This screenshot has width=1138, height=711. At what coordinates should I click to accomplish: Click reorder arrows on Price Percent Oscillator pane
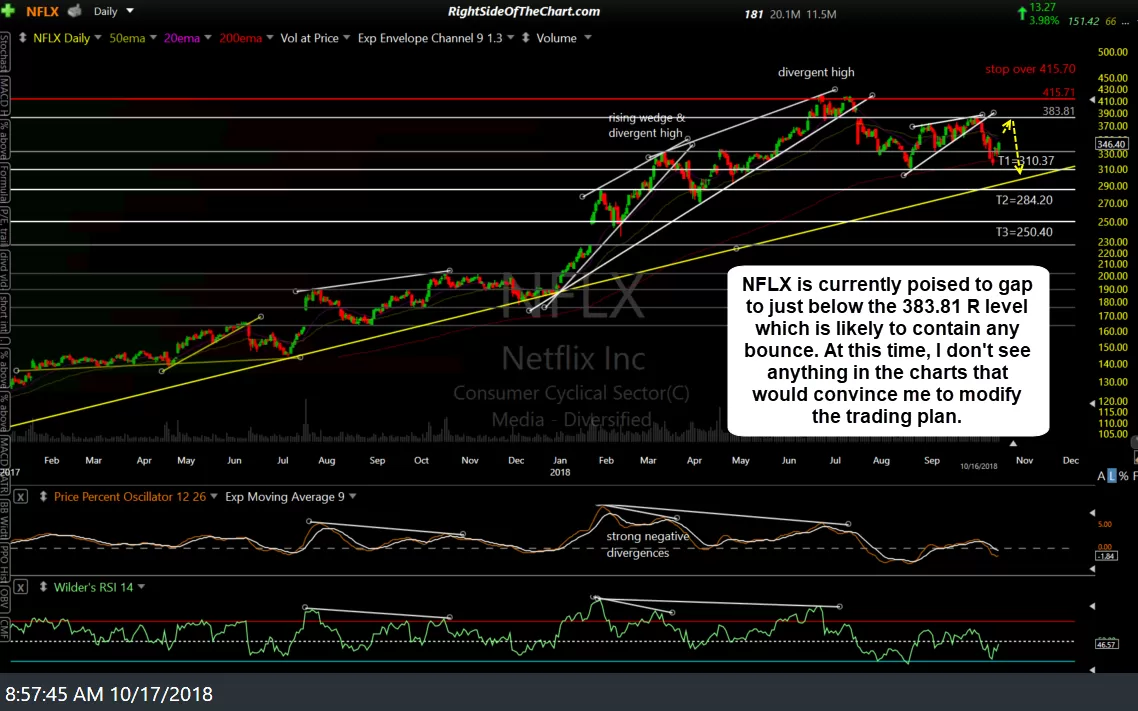[x=43, y=497]
